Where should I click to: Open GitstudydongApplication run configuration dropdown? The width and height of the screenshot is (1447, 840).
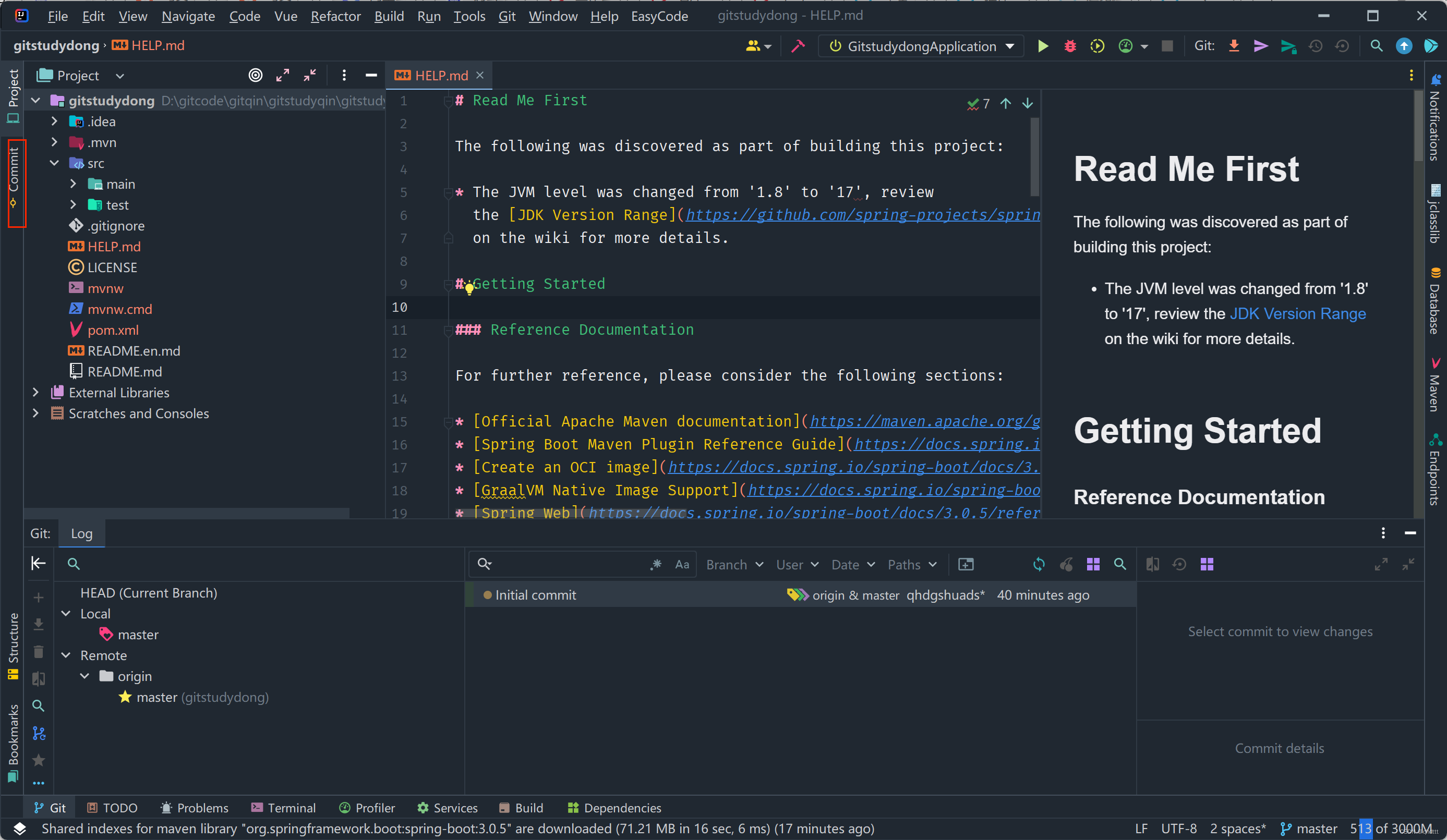pyautogui.click(x=922, y=46)
